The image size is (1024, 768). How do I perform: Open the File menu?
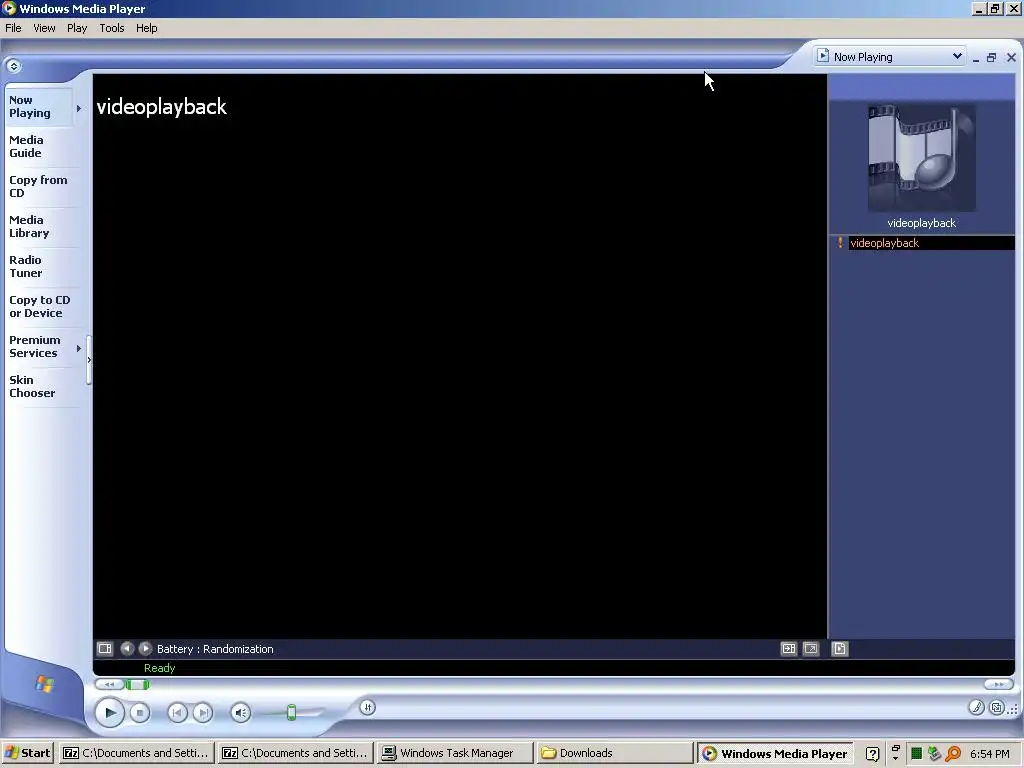click(13, 28)
